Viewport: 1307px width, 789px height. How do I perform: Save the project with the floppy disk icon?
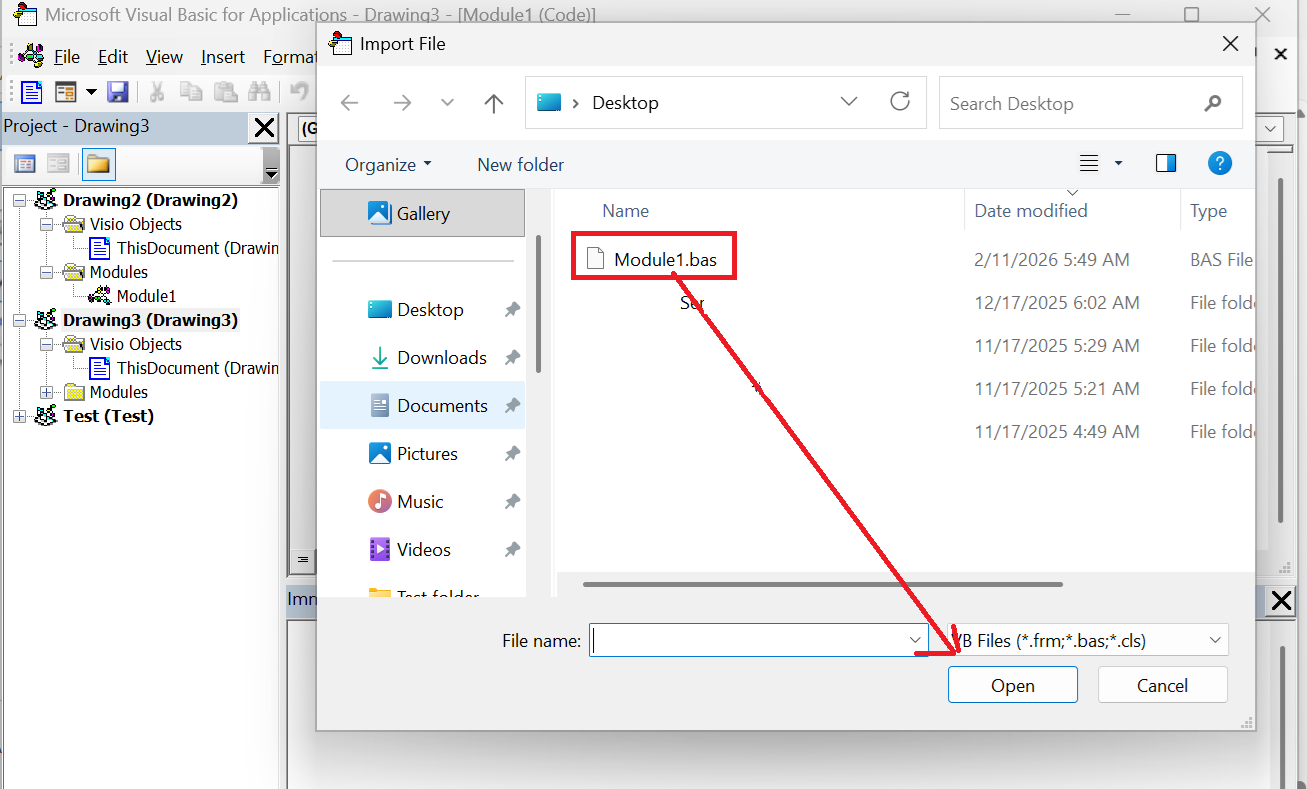118,92
